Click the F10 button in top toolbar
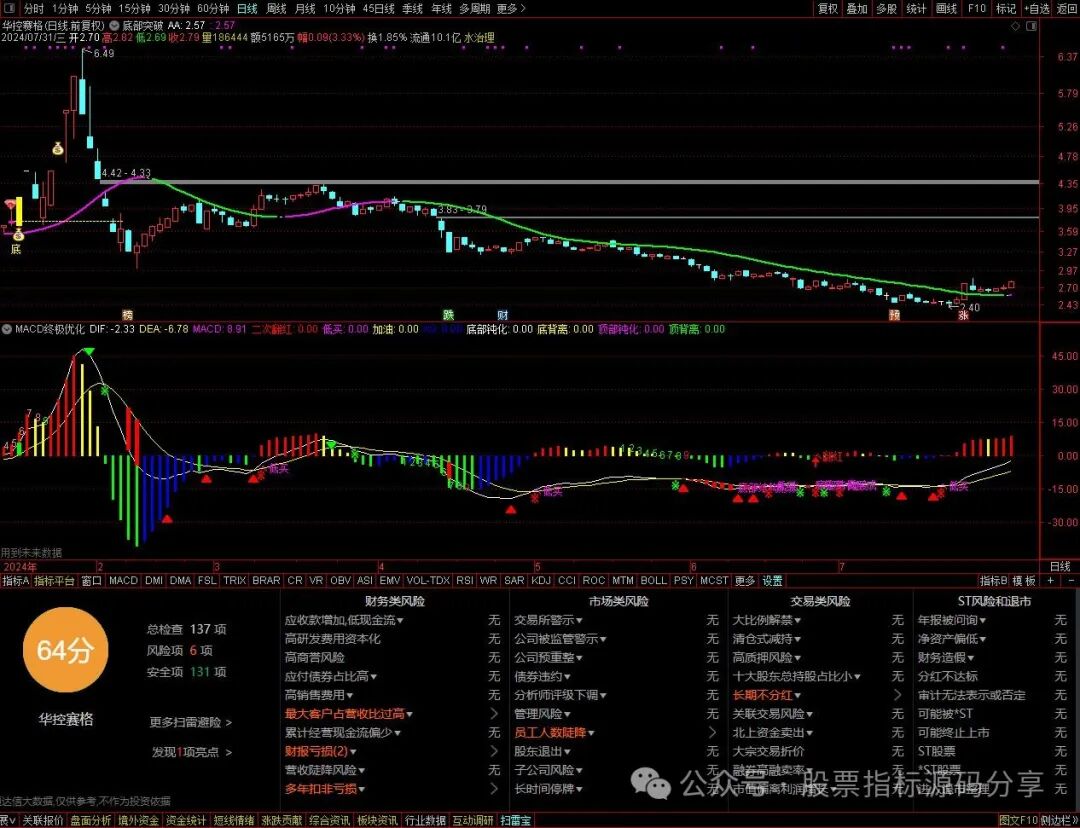Screen dimensions: 1080x828 point(977,8)
